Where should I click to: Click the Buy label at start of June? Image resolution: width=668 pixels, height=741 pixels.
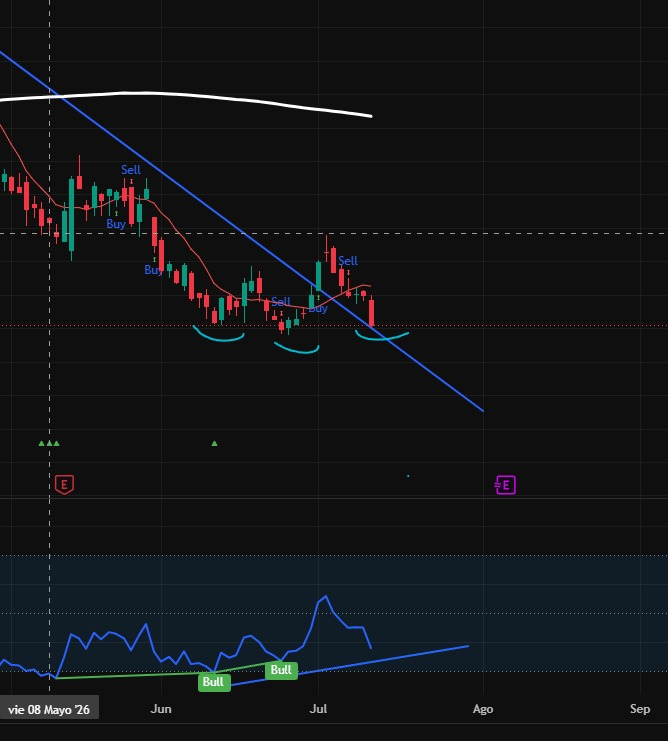pyautogui.click(x=154, y=270)
